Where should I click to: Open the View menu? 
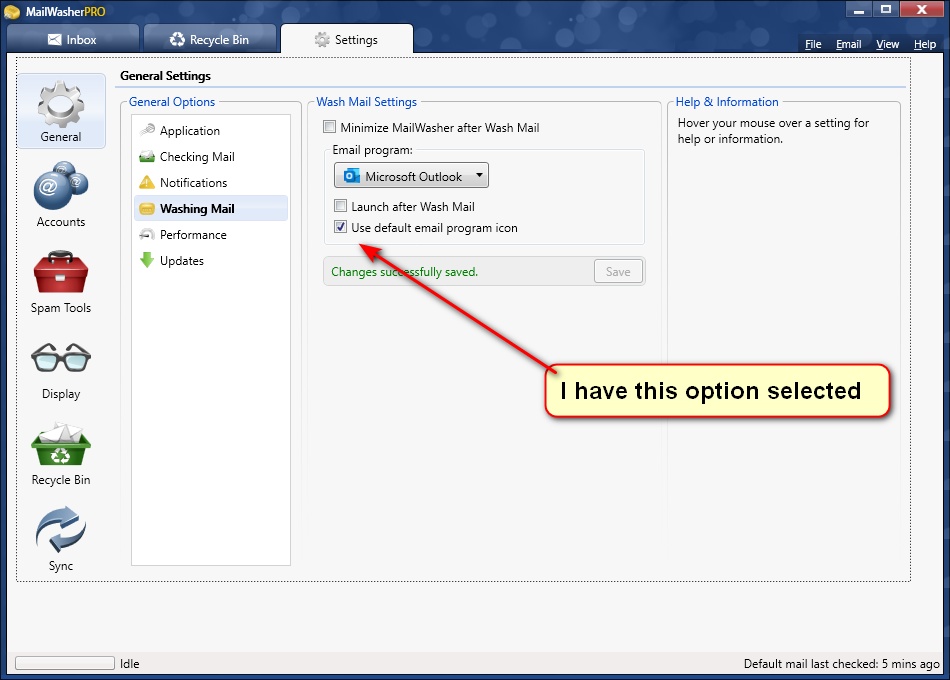pyautogui.click(x=888, y=44)
